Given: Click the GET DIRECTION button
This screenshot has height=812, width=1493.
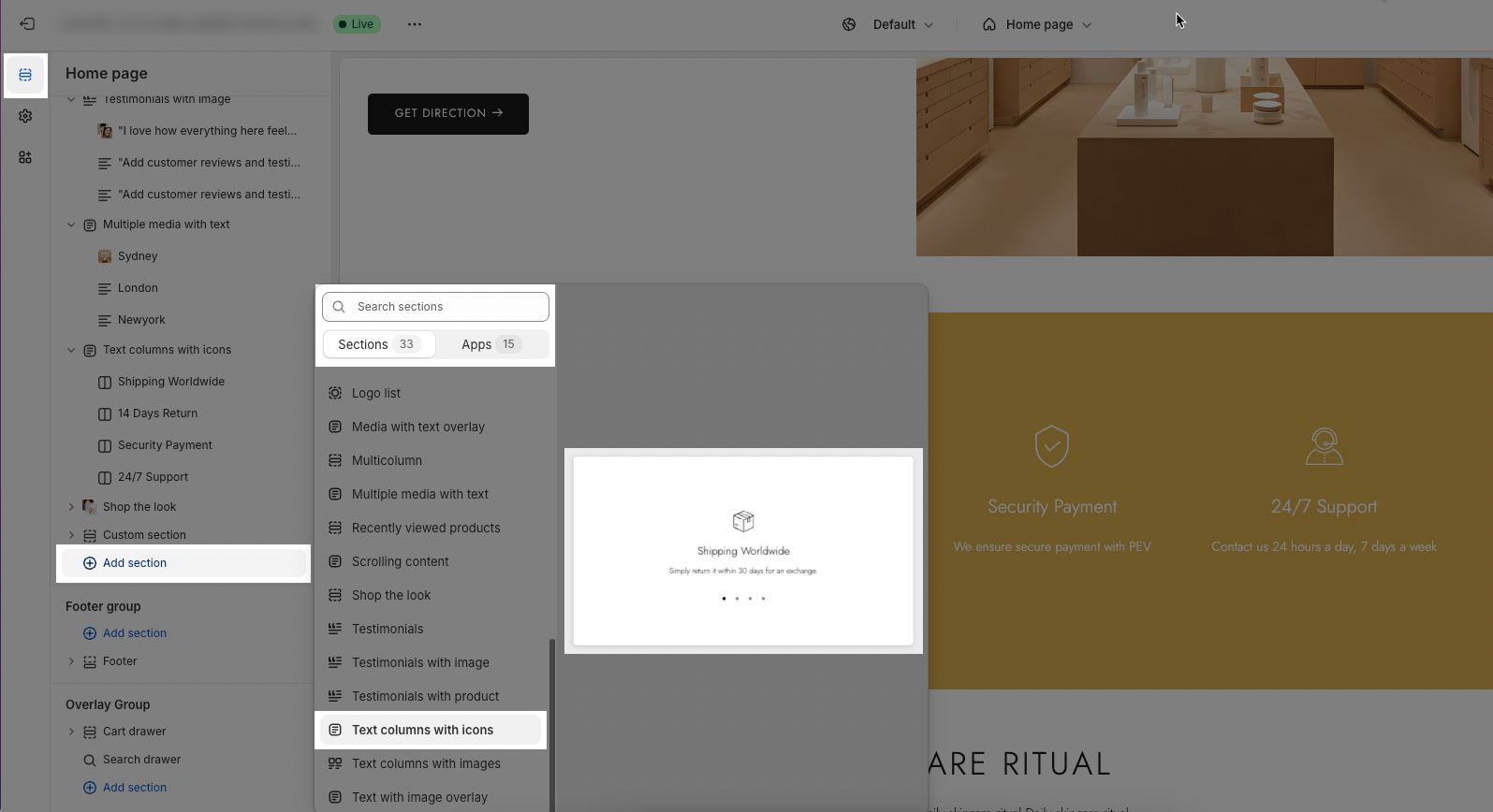Looking at the screenshot, I should pyautogui.click(x=447, y=113).
